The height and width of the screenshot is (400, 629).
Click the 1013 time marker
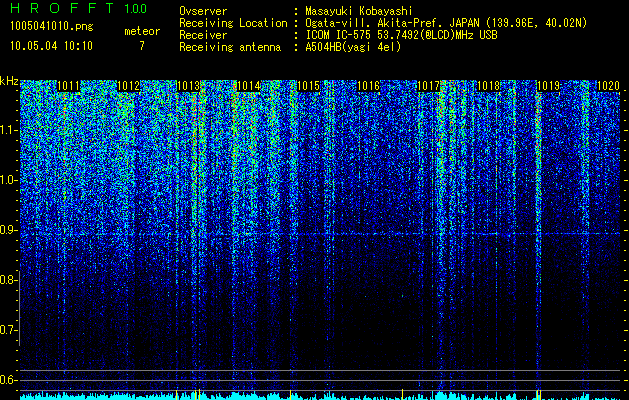189,86
